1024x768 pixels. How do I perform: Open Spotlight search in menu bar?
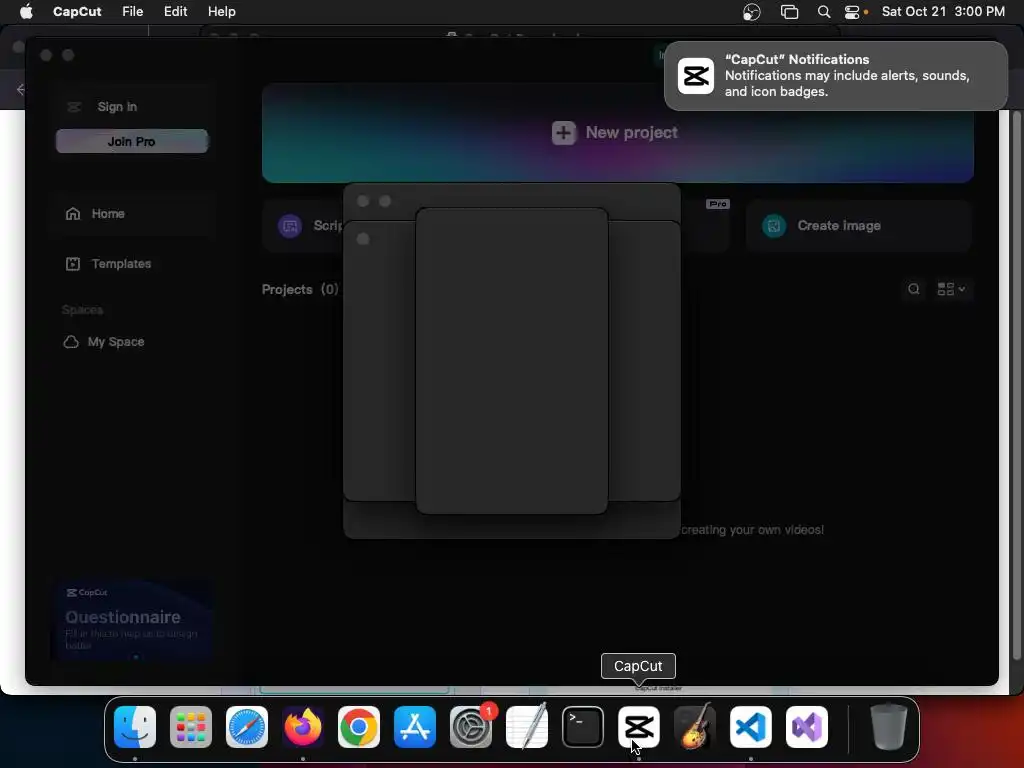pyautogui.click(x=824, y=12)
